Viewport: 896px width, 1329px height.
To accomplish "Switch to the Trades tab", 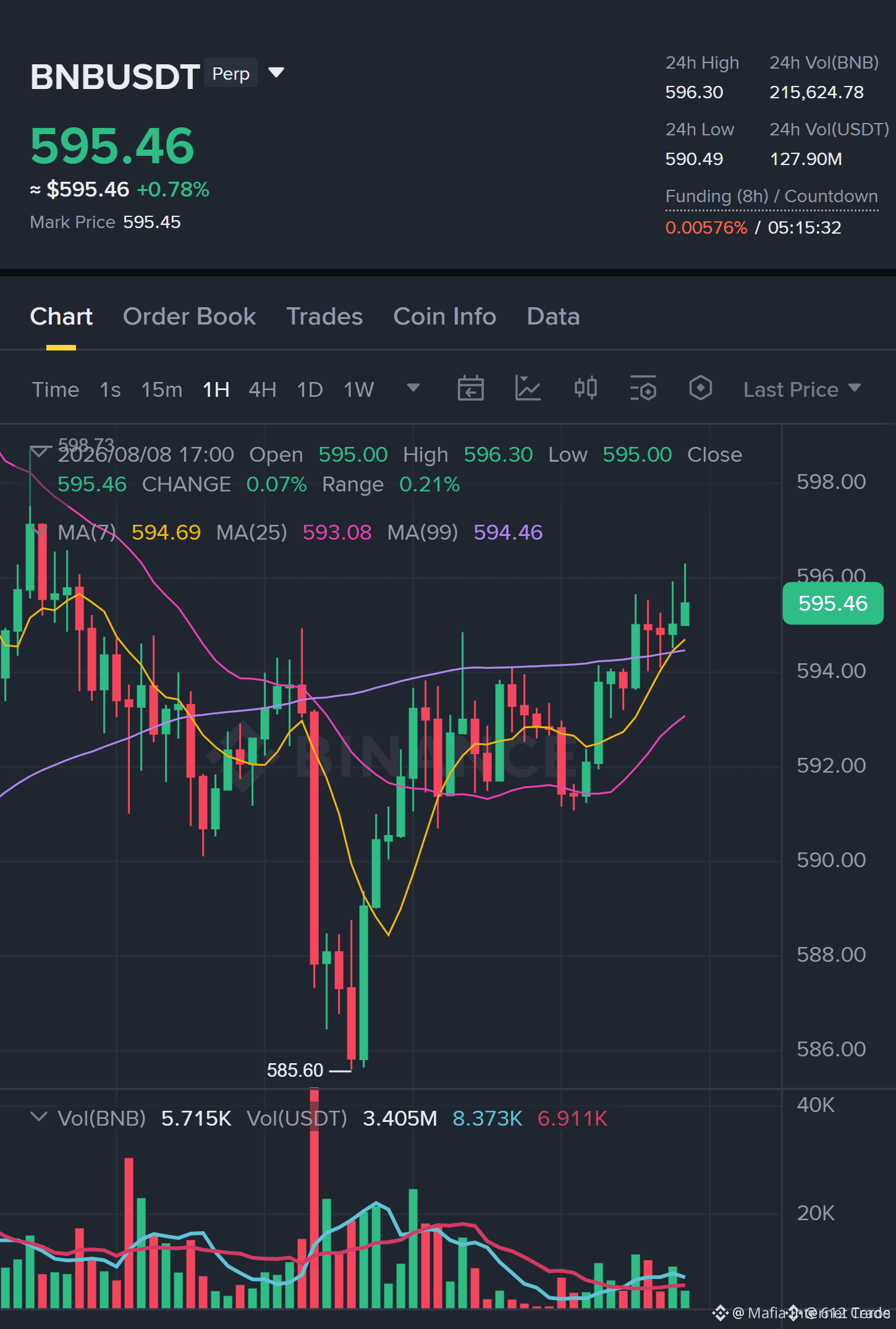I will [324, 316].
